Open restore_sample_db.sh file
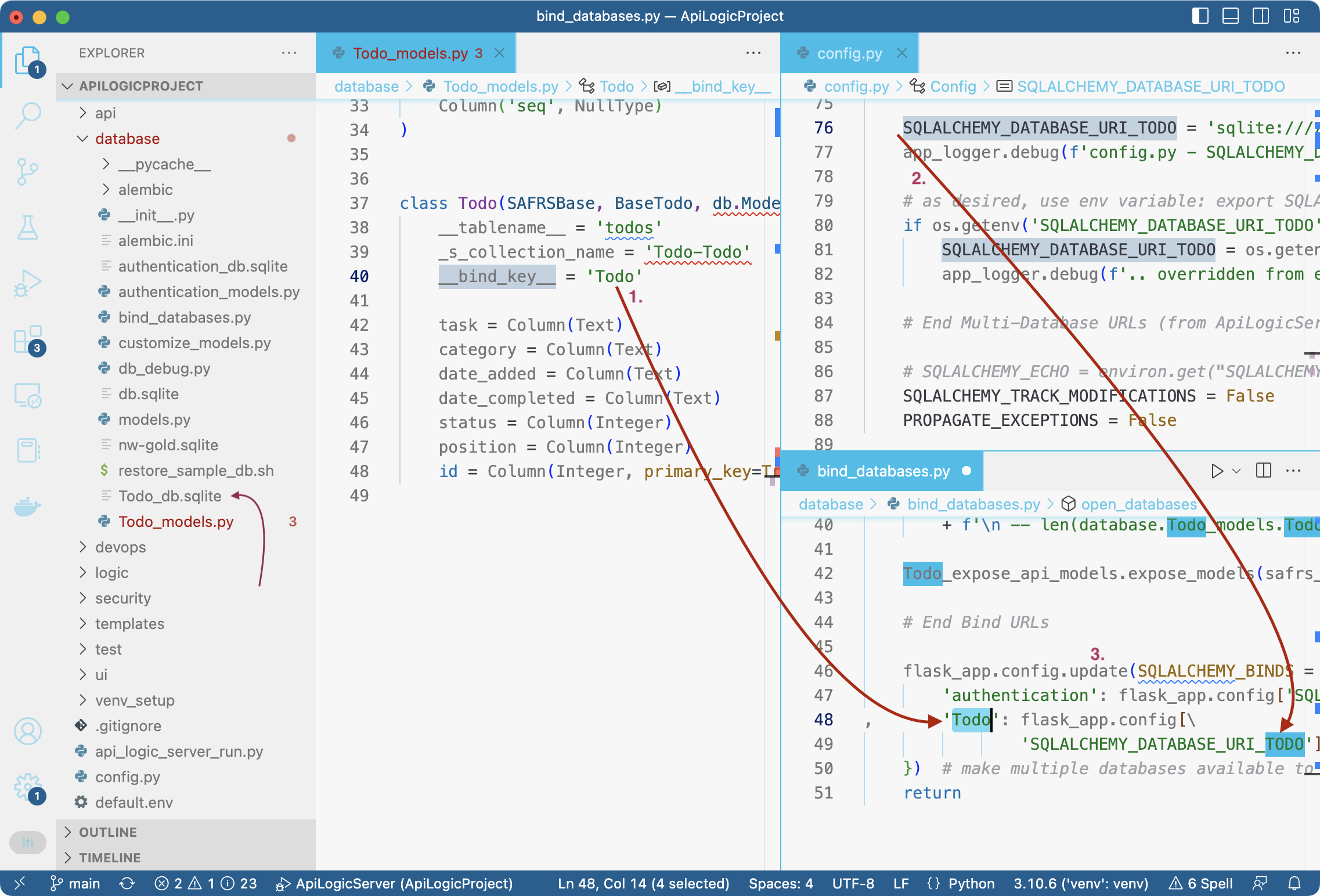The height and width of the screenshot is (896, 1320). click(186, 471)
